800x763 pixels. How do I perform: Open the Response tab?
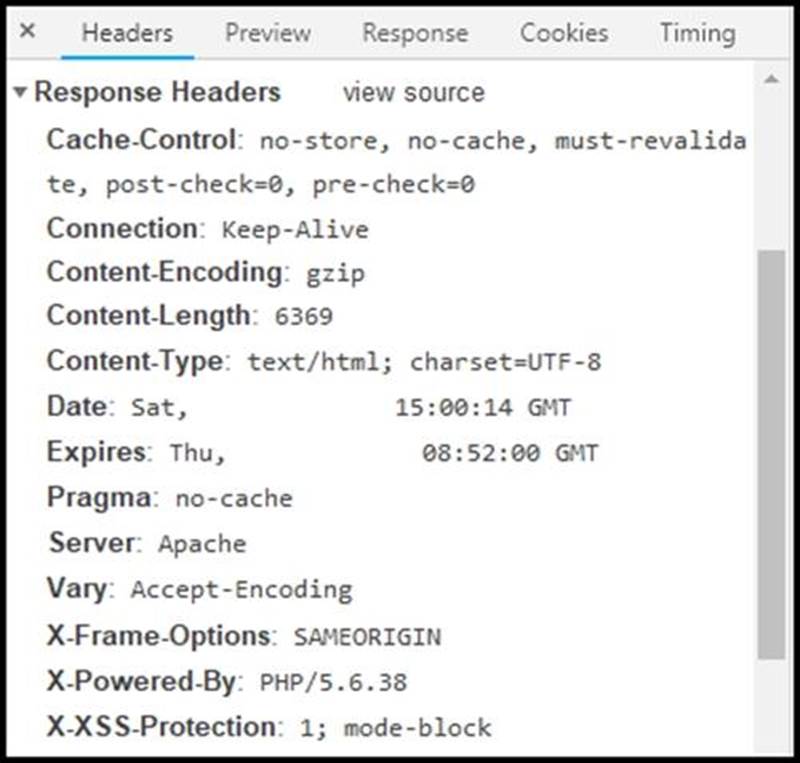point(415,33)
